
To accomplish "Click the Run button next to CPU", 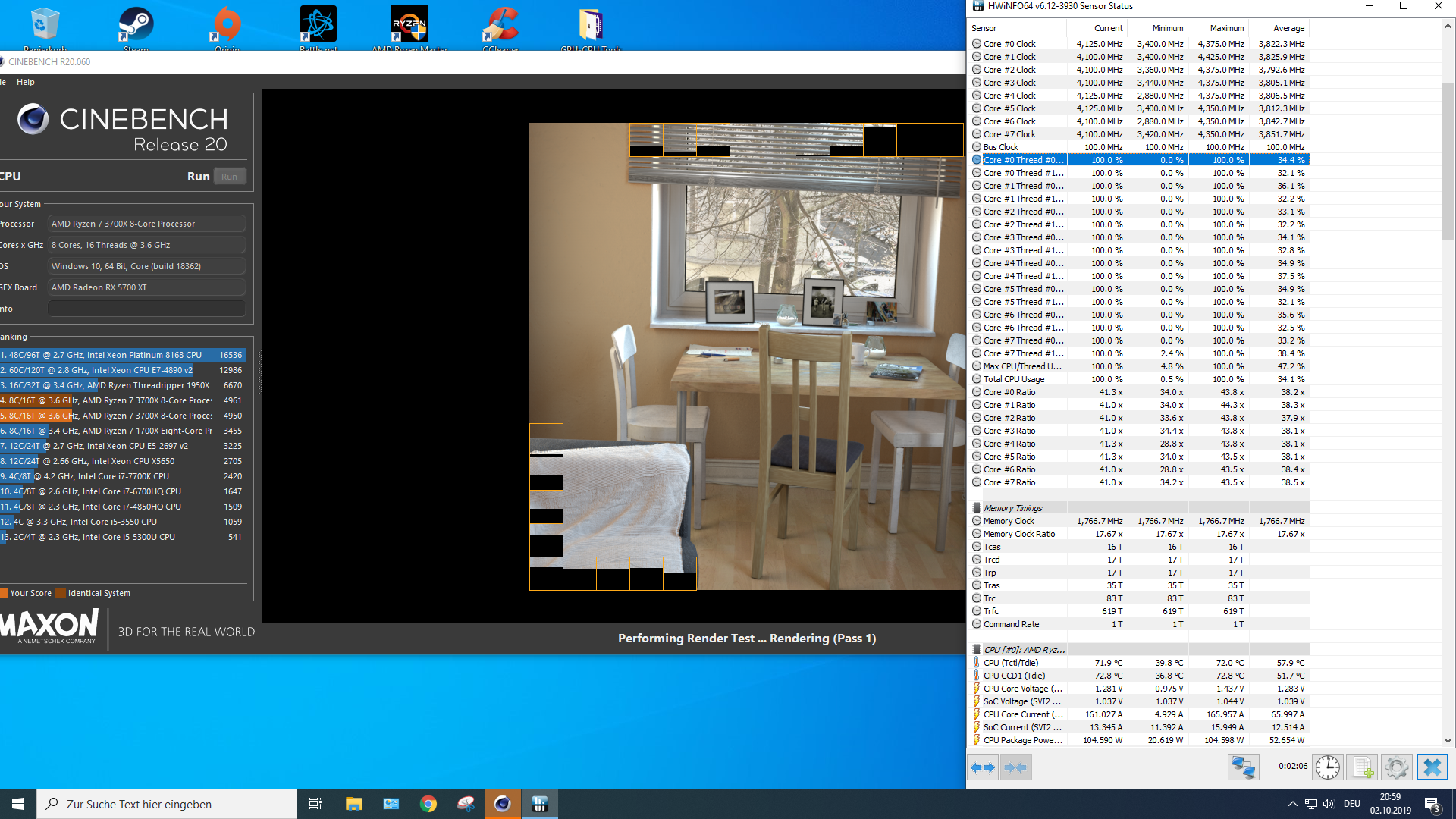I will click(229, 177).
